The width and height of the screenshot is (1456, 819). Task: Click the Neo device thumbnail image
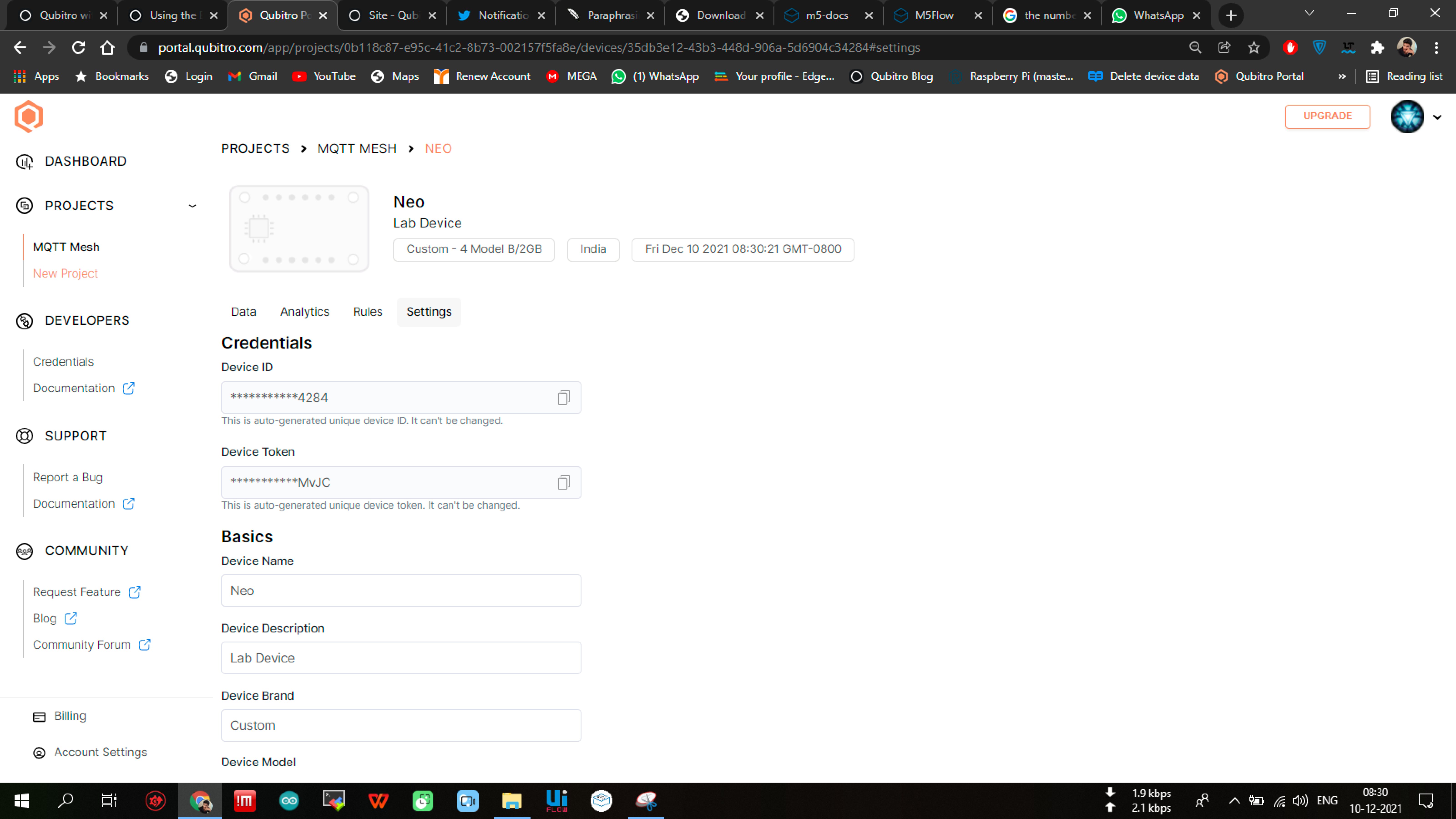(299, 228)
